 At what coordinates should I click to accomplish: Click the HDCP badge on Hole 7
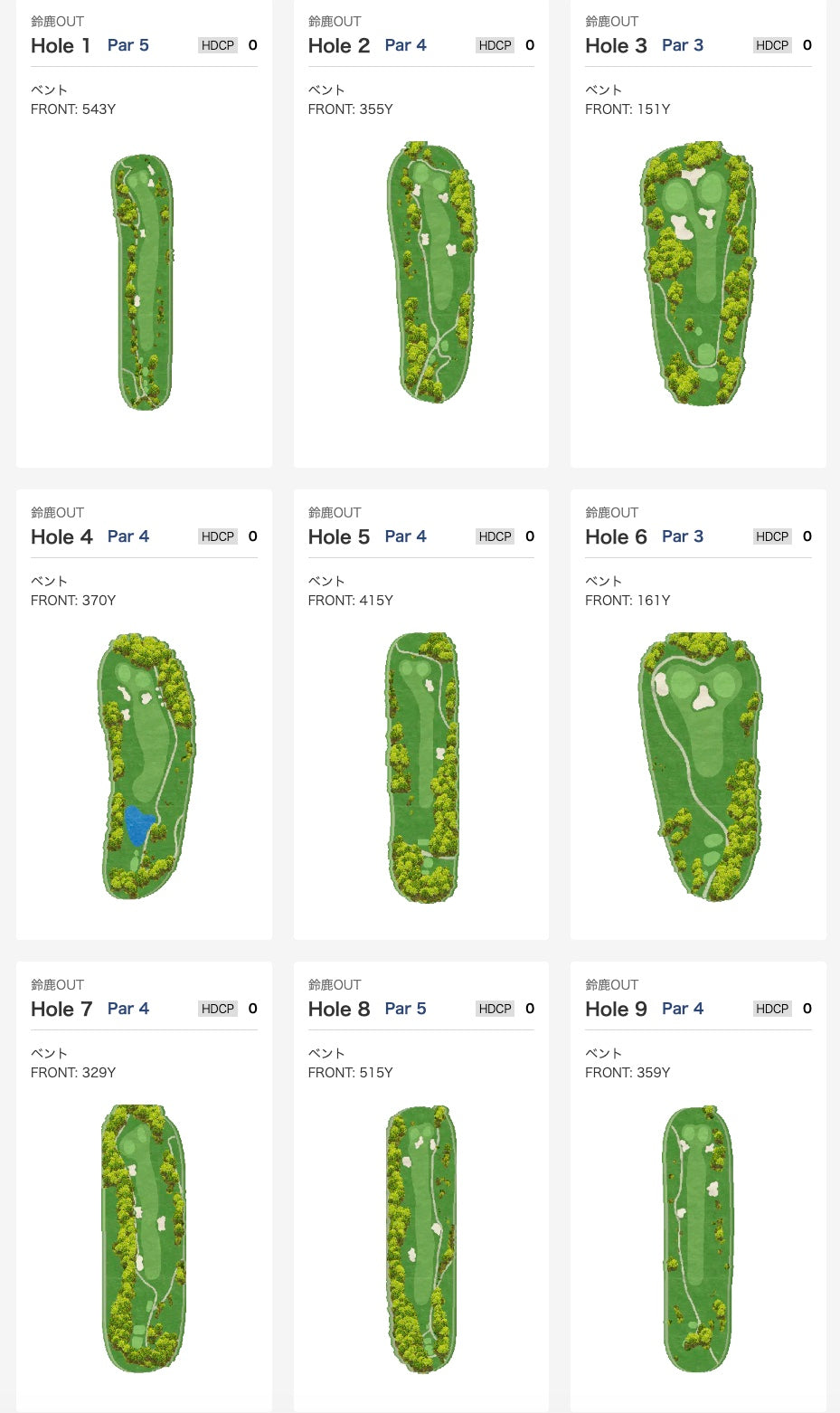point(218,1009)
